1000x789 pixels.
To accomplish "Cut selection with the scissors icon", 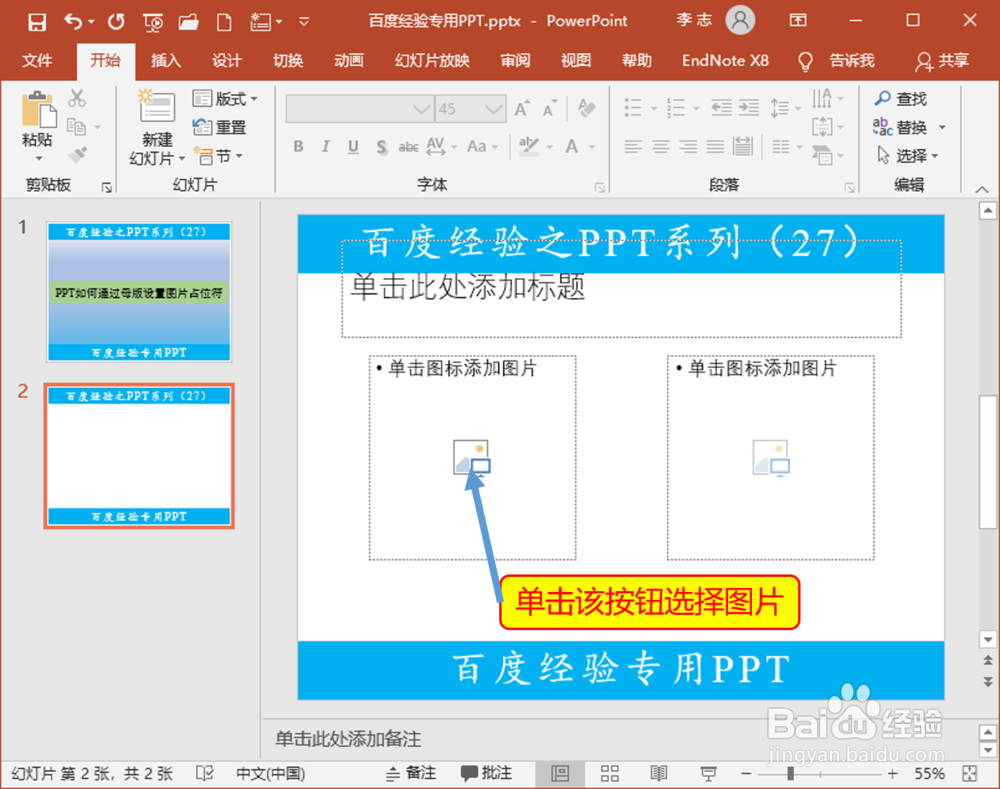I will tap(77, 98).
